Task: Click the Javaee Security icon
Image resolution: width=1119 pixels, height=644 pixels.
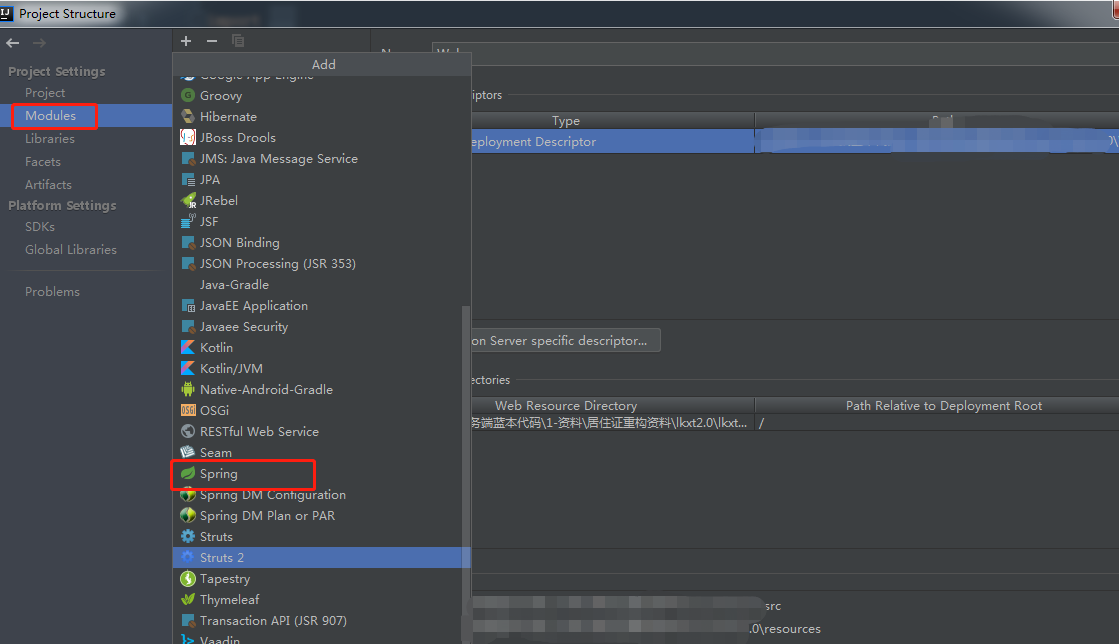Action: [188, 326]
